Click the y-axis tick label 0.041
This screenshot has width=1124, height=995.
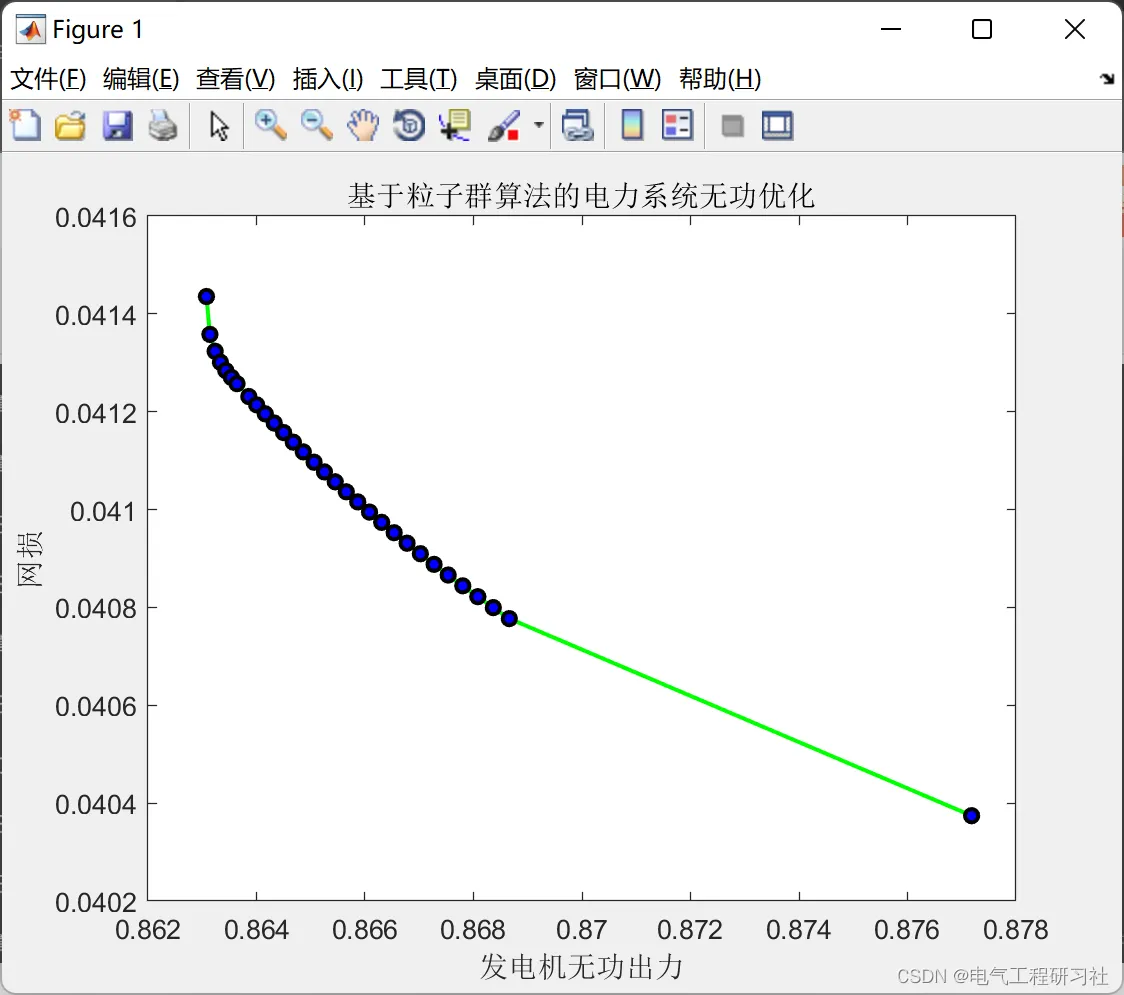pyautogui.click(x=103, y=512)
